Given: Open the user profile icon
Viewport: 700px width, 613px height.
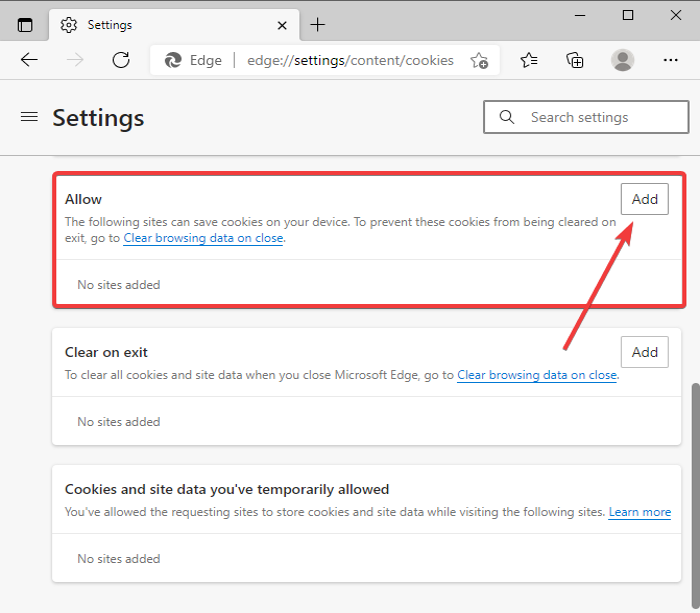Looking at the screenshot, I should click(x=623, y=60).
